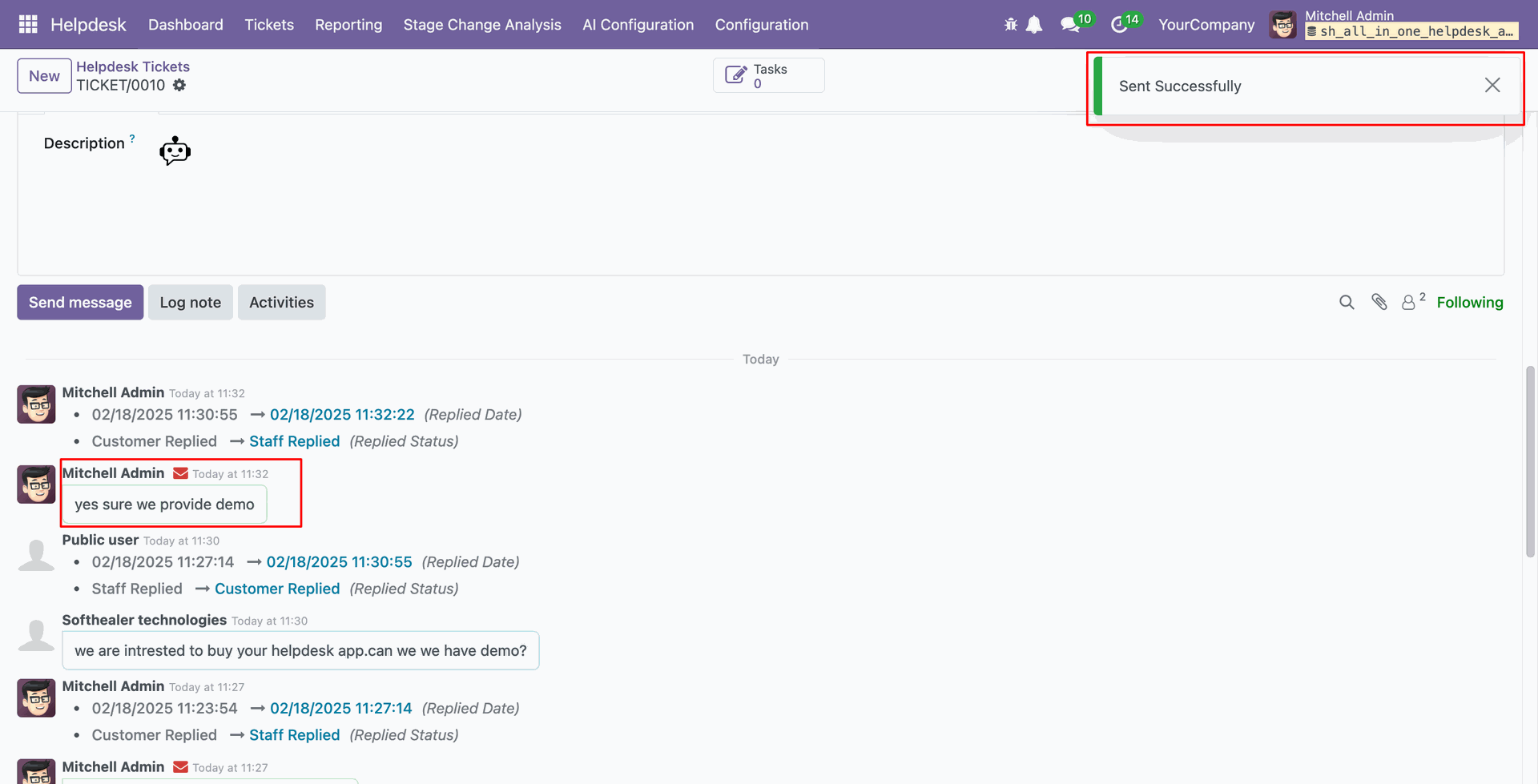The image size is (1538, 784).
Task: Click the Mitchell Admin avatar beside the 'yes sure we provide demo' message
Action: (36, 484)
